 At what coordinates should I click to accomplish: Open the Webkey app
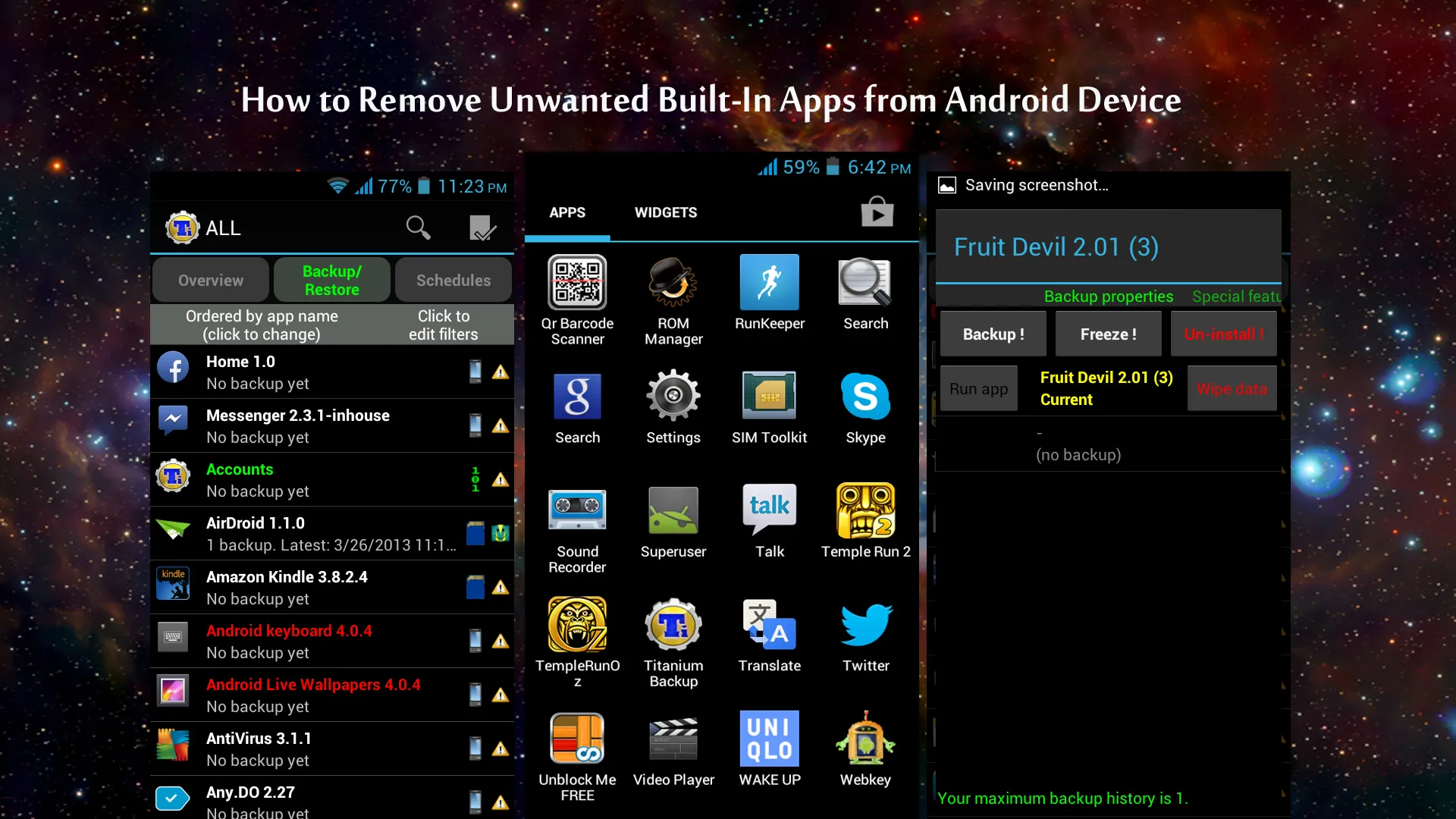(865, 749)
